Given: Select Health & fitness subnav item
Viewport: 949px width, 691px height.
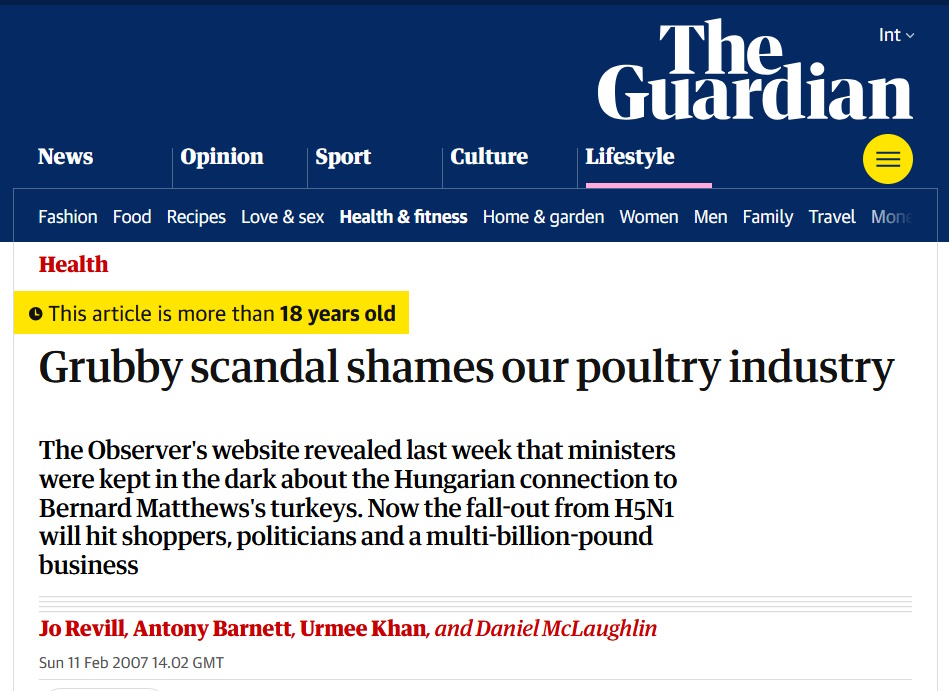Looking at the screenshot, I should click(x=404, y=217).
